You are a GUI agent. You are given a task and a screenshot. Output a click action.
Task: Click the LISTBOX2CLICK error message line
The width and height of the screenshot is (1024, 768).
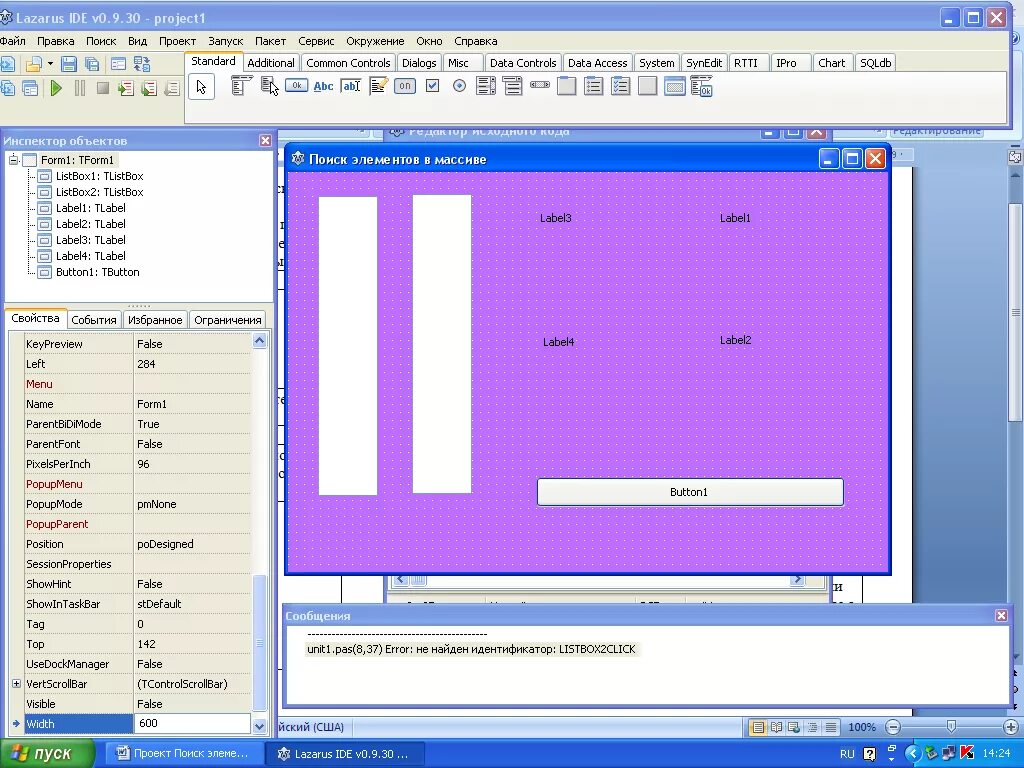click(471, 649)
